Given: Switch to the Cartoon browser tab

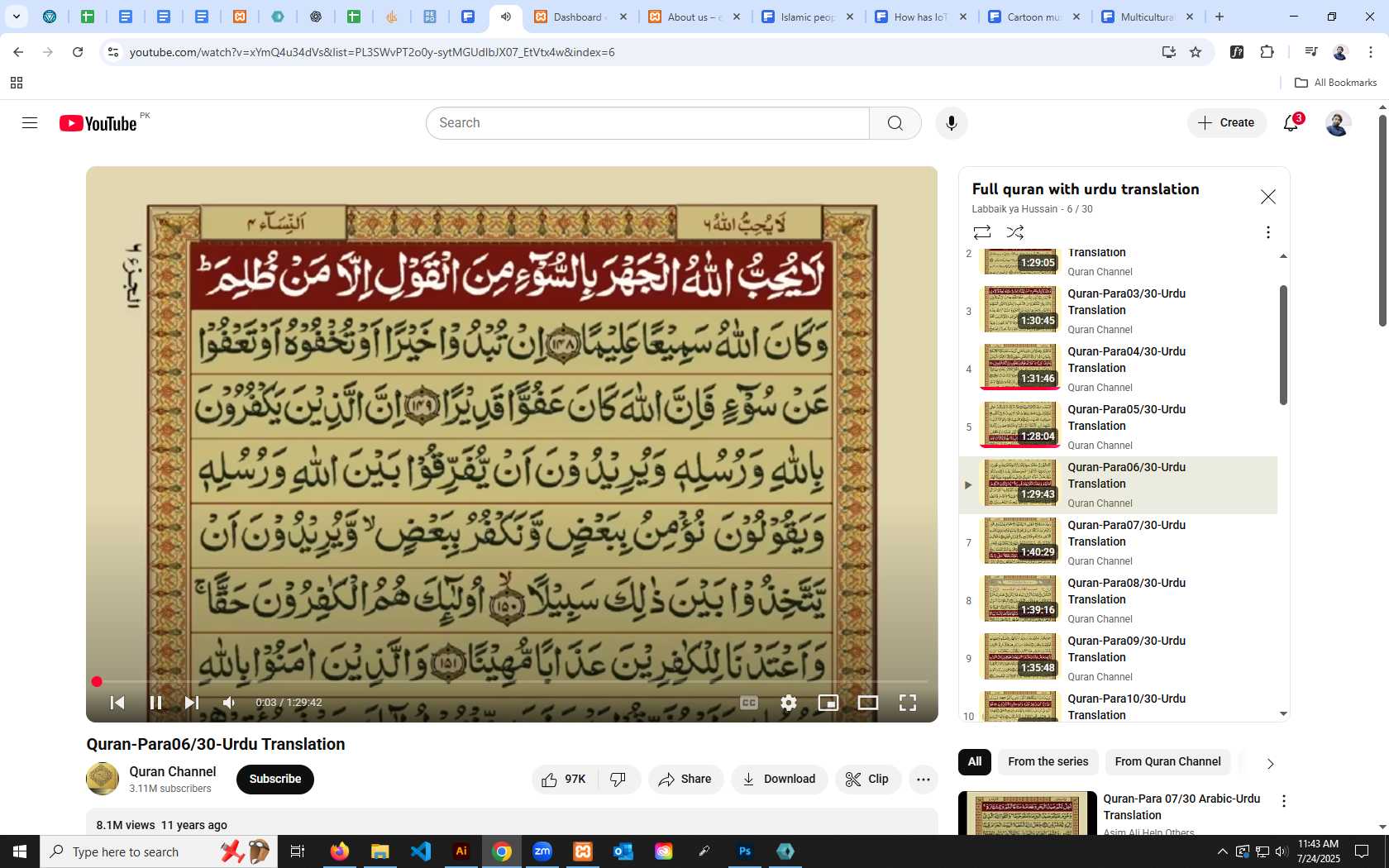Looking at the screenshot, I should click(1035, 17).
